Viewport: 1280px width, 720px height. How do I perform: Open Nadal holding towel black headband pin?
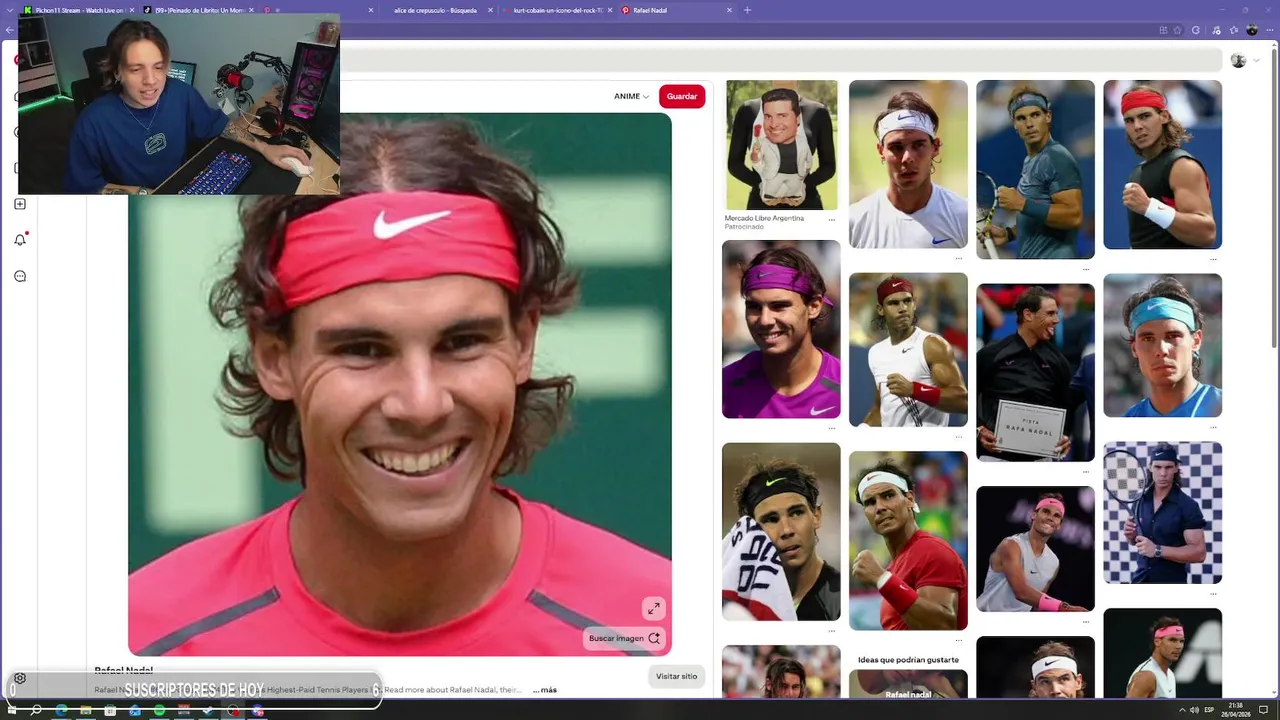(781, 532)
